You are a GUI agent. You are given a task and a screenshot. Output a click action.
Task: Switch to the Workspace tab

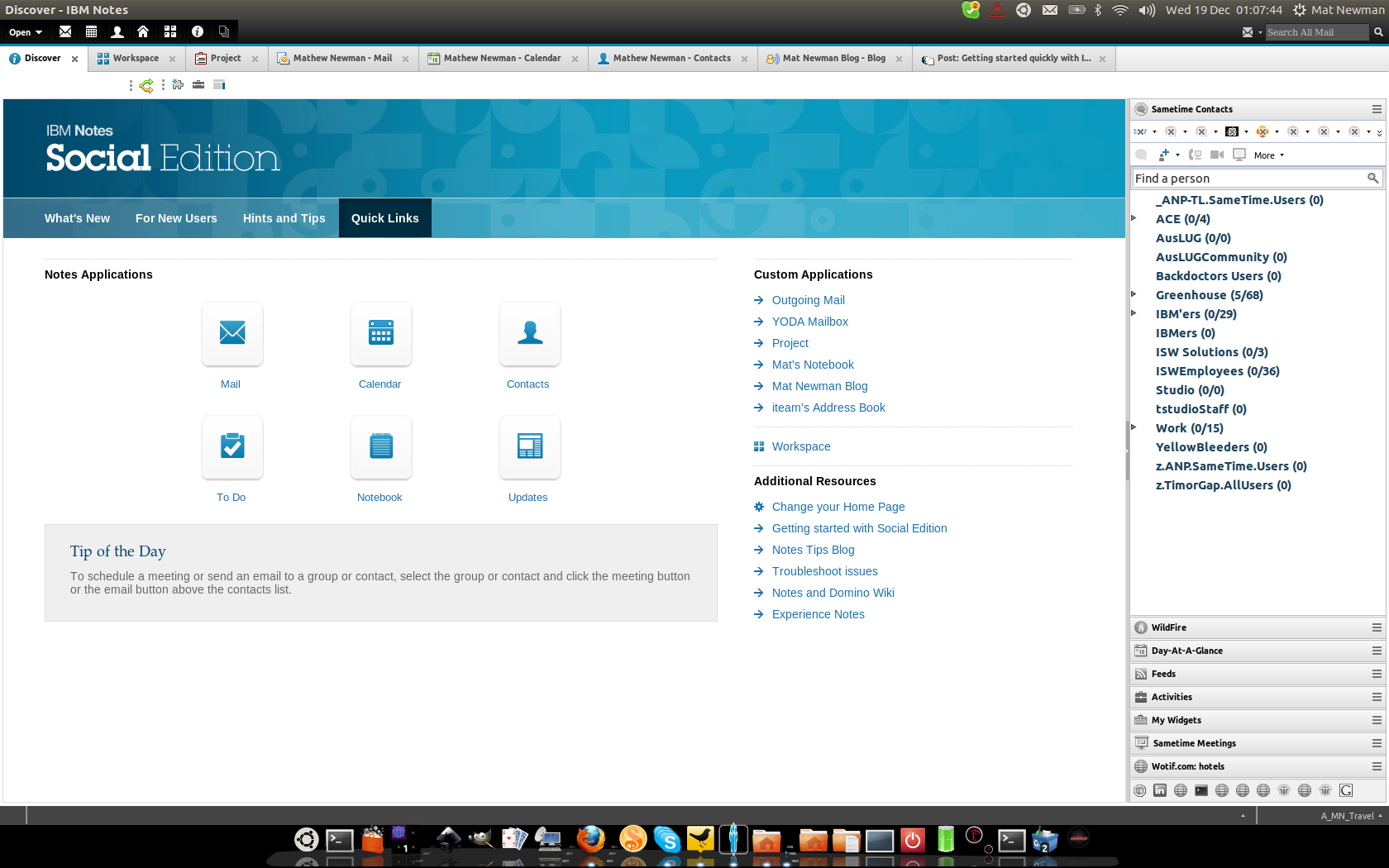click(136, 59)
